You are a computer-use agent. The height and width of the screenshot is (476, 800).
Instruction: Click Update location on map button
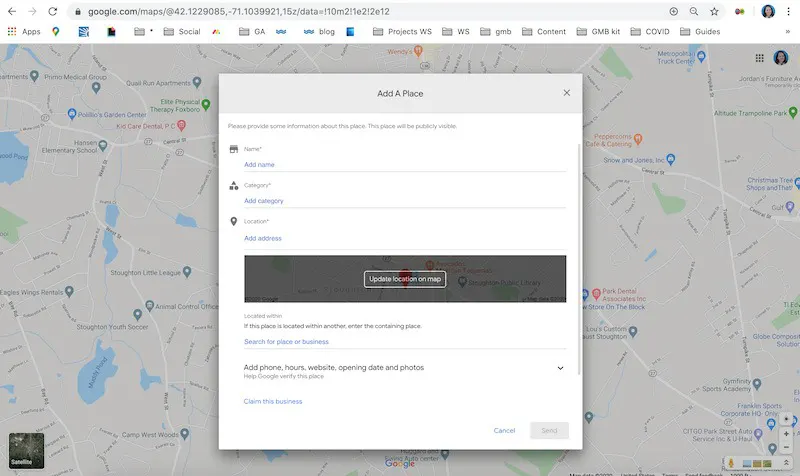click(405, 279)
